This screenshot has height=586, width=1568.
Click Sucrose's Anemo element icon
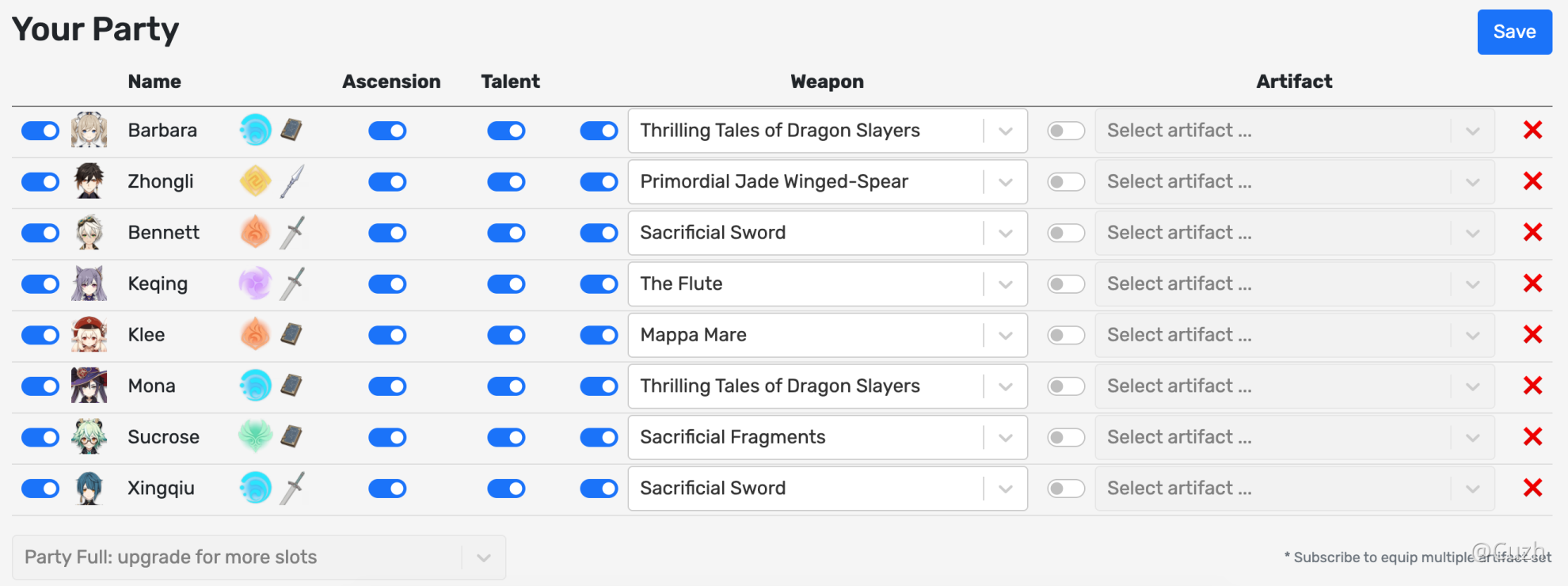(x=255, y=437)
